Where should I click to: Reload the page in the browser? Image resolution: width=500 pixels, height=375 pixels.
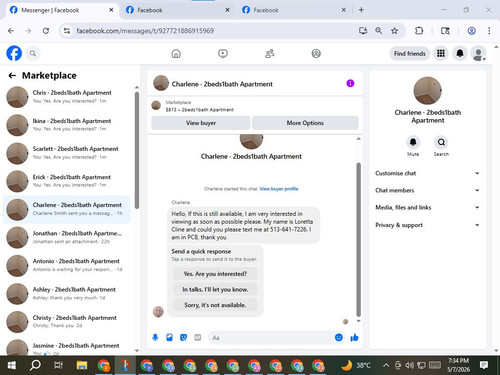pyautogui.click(x=46, y=31)
